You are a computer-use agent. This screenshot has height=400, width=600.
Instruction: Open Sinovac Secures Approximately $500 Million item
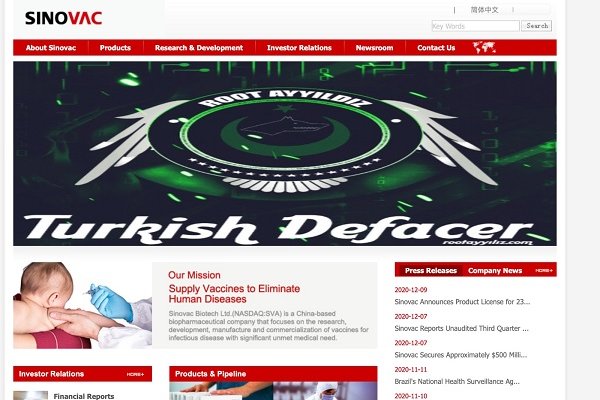pos(460,355)
